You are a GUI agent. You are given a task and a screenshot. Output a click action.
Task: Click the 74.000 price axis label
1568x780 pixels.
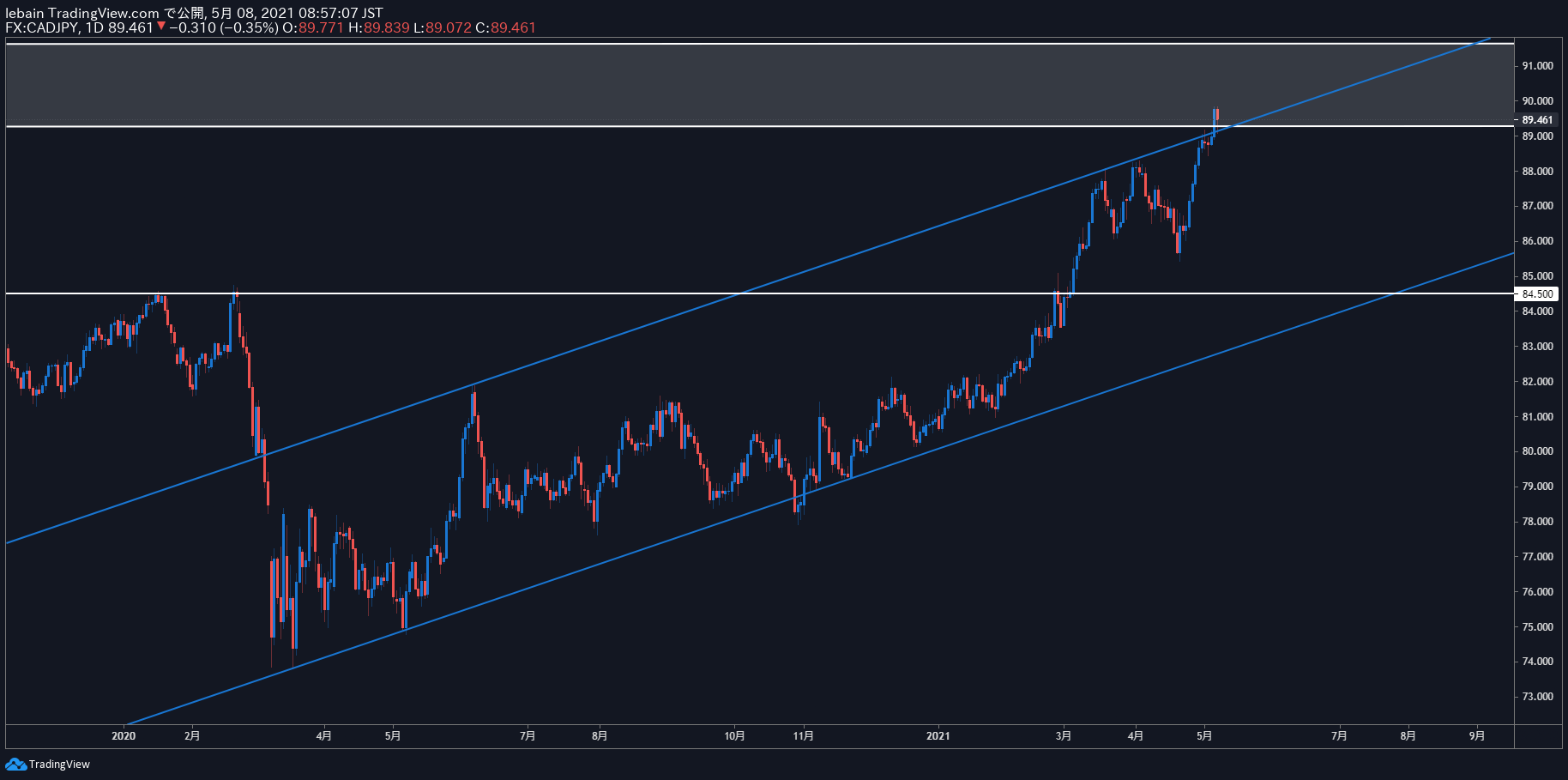tap(1537, 662)
